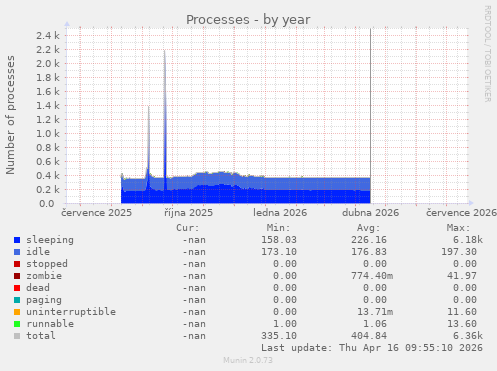Image resolution: width=497 pixels, height=371 pixels.
Task: Click y-axis tick label '2.4 k'
Action: (48, 36)
